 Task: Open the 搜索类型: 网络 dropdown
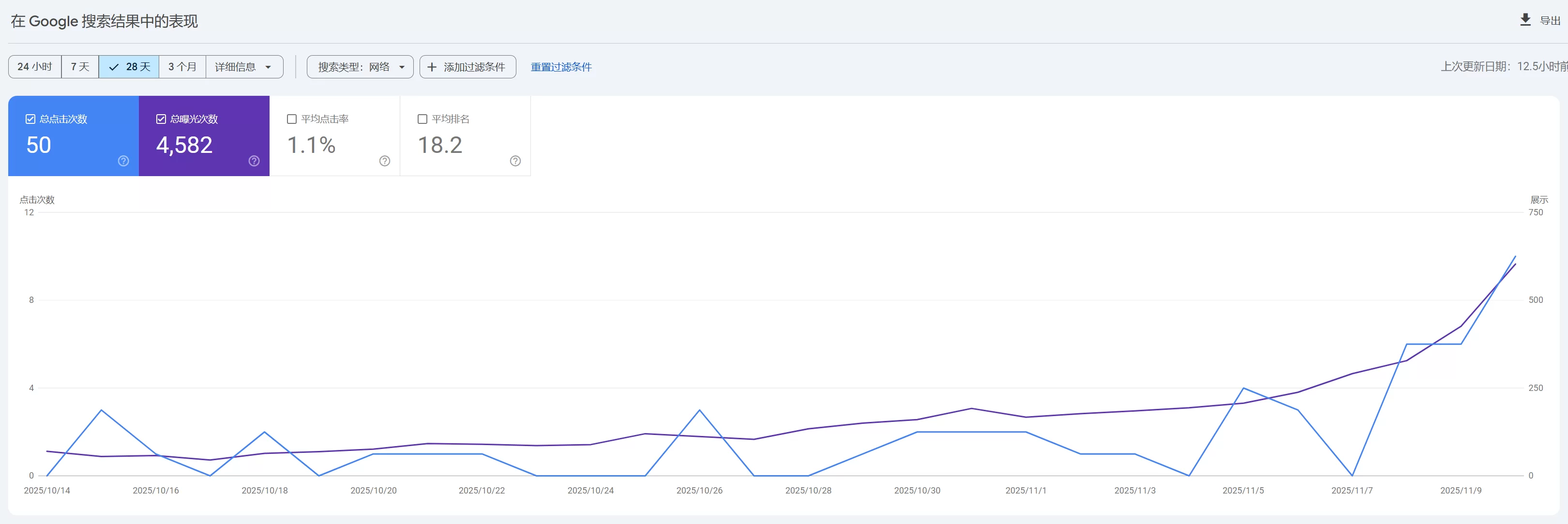[361, 67]
